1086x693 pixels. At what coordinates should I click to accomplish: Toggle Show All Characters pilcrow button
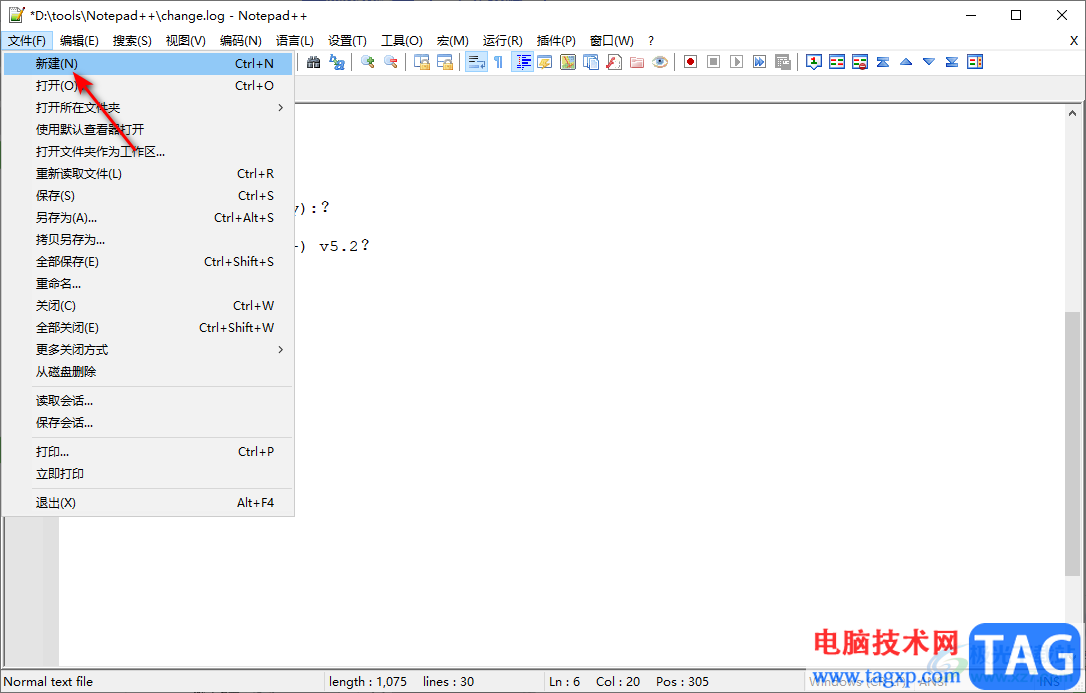pos(499,62)
